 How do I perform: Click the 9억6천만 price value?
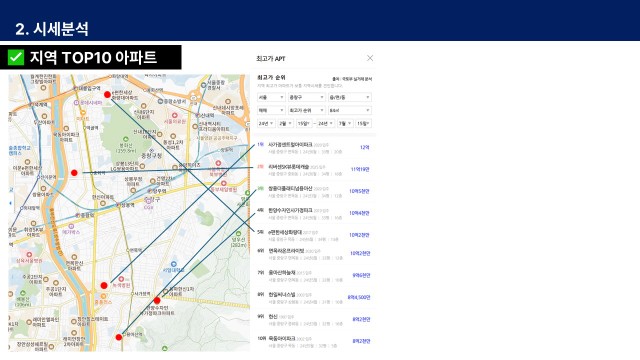tap(361, 276)
